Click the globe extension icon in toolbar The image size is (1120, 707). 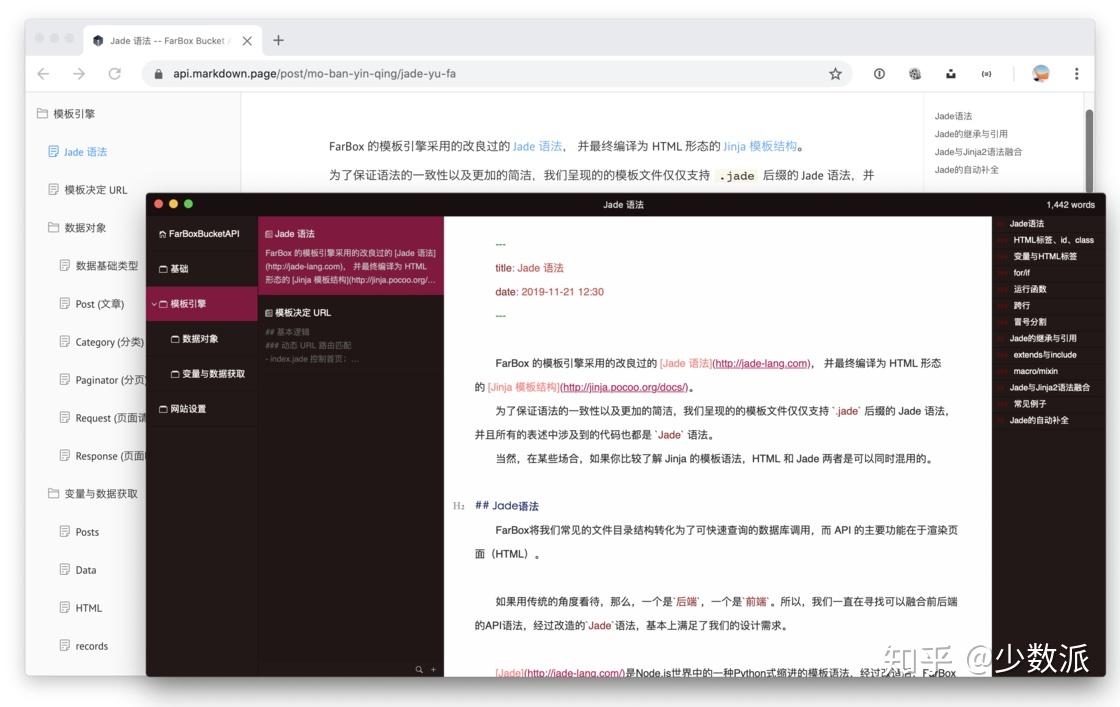tap(915, 74)
